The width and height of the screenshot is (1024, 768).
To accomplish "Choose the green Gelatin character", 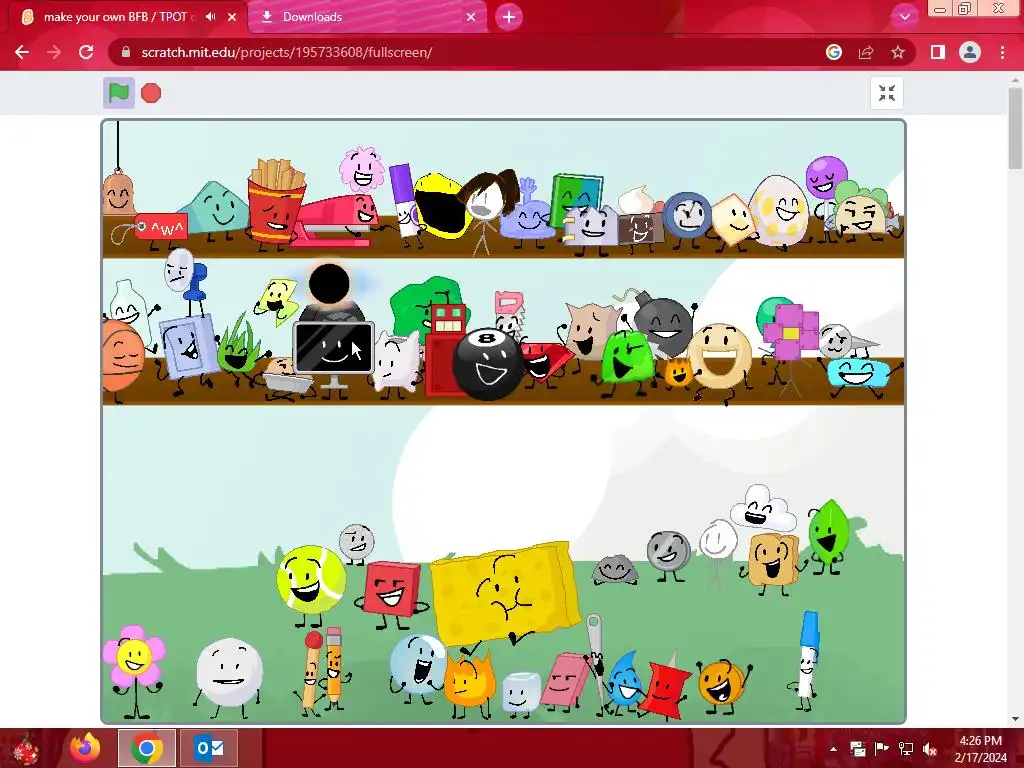I will (627, 356).
